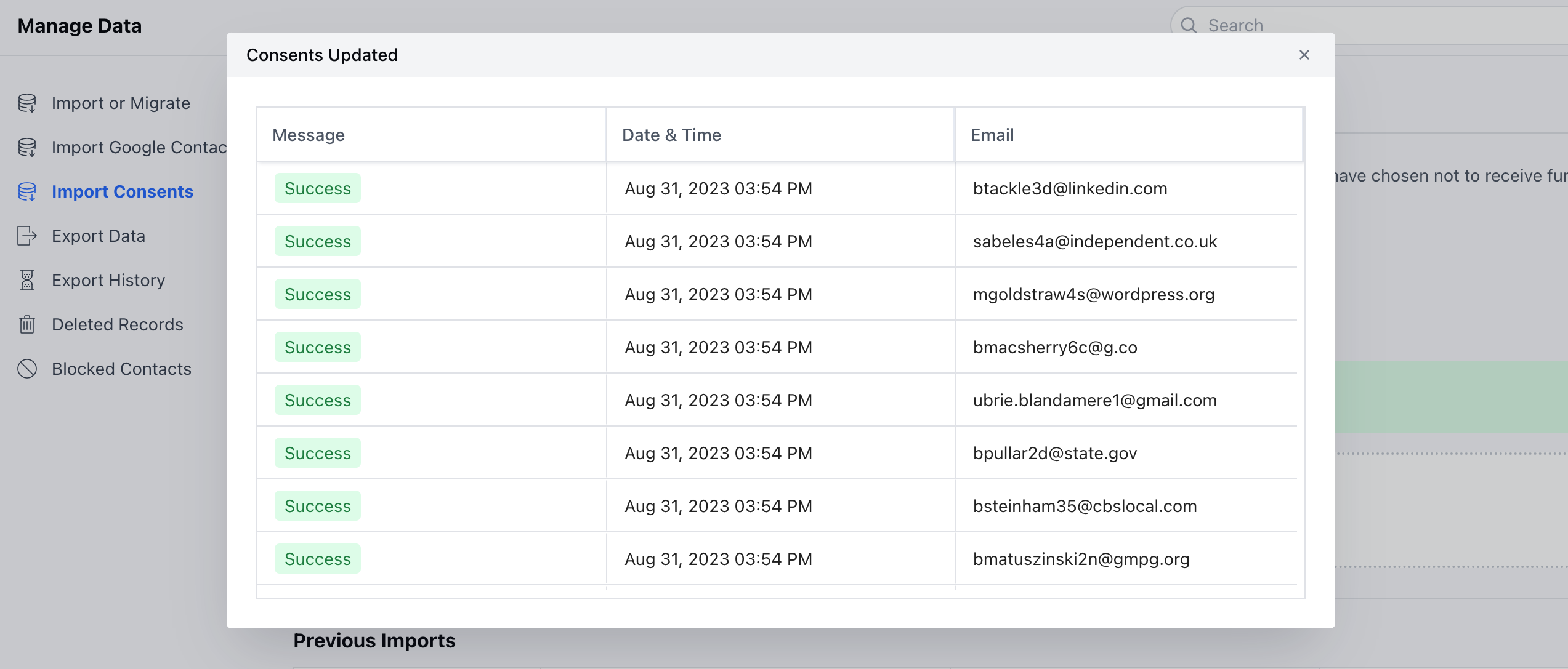Screen dimensions: 1568x669
Task: Open the Export Data sidebar entry
Action: coord(99,236)
